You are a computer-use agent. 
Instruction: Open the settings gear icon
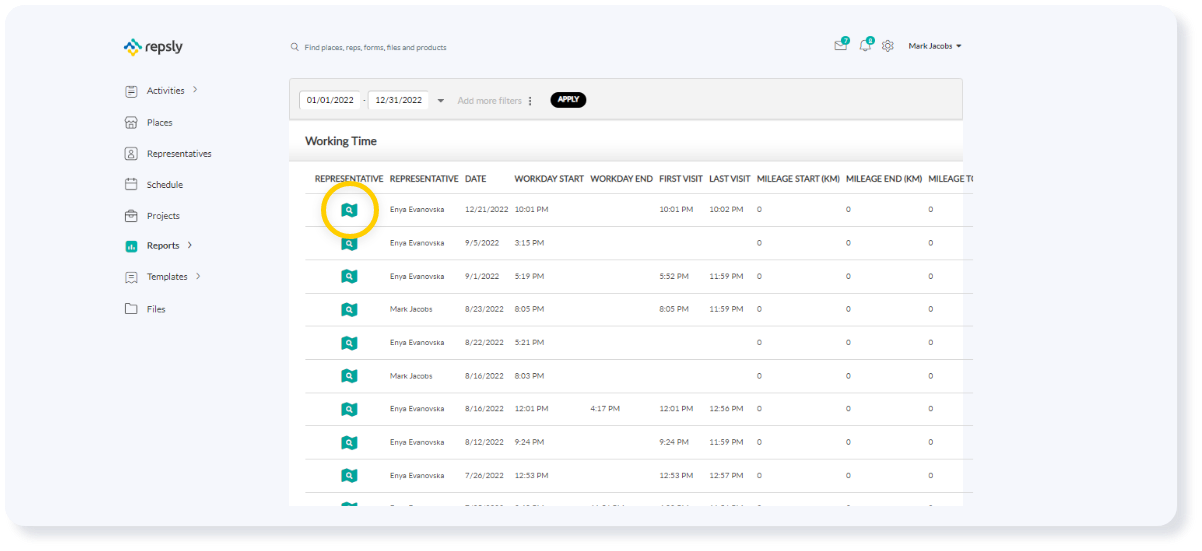(887, 46)
